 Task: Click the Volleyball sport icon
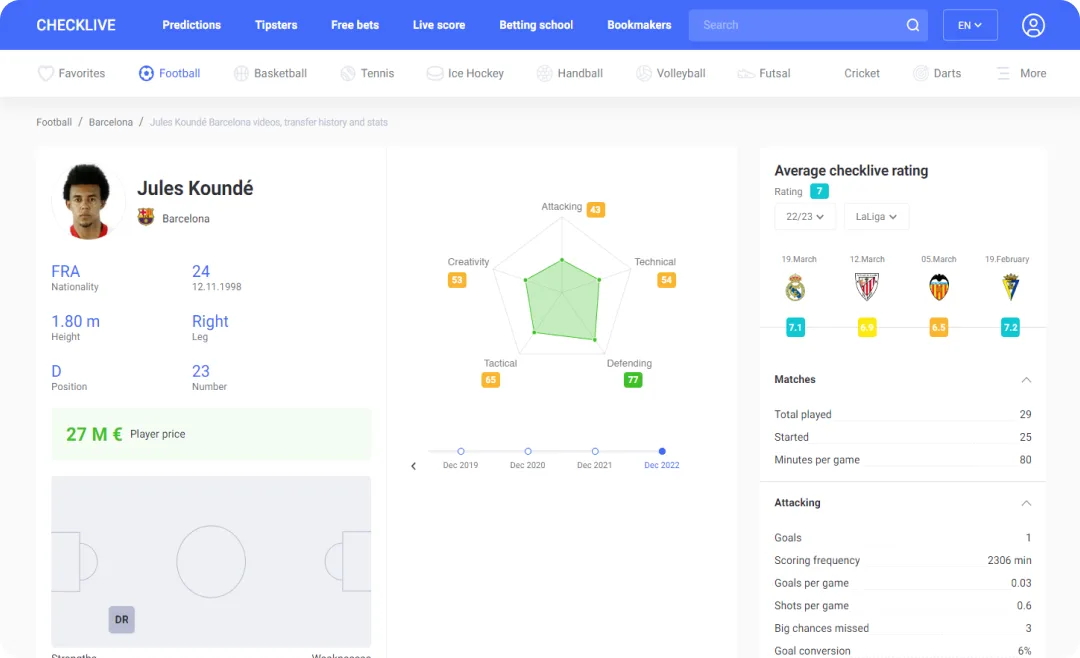[x=643, y=73]
